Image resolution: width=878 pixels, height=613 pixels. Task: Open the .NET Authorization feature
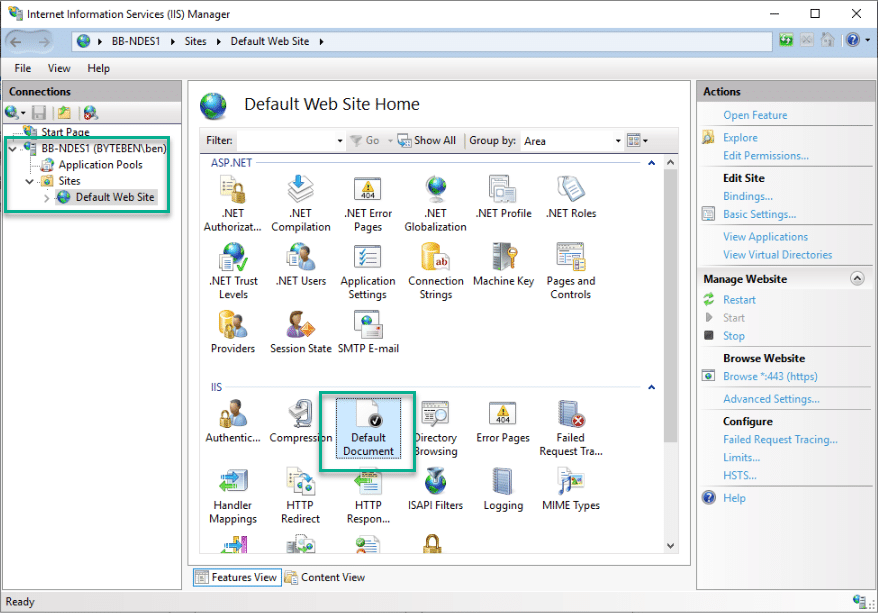232,203
